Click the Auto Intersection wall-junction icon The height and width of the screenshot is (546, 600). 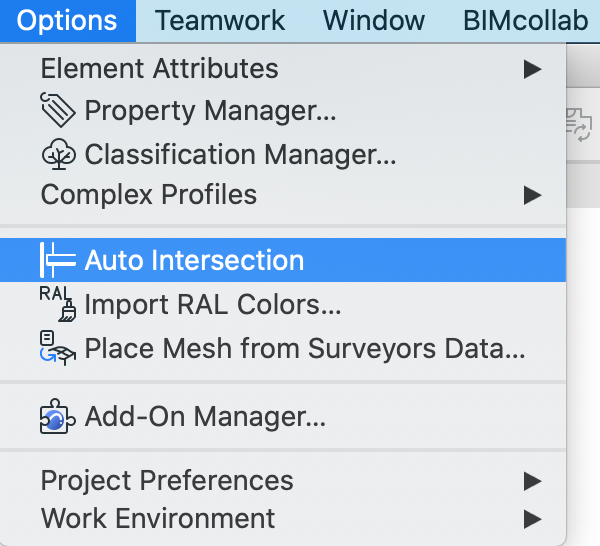pyautogui.click(x=58, y=260)
